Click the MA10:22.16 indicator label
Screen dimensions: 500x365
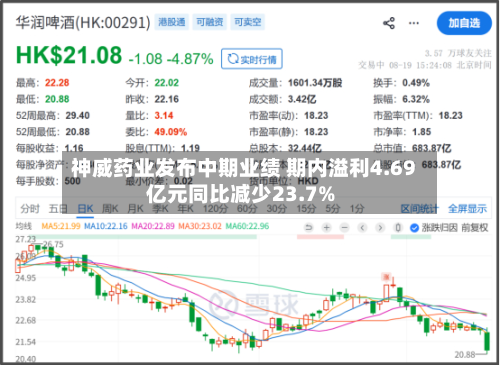pos(106,226)
